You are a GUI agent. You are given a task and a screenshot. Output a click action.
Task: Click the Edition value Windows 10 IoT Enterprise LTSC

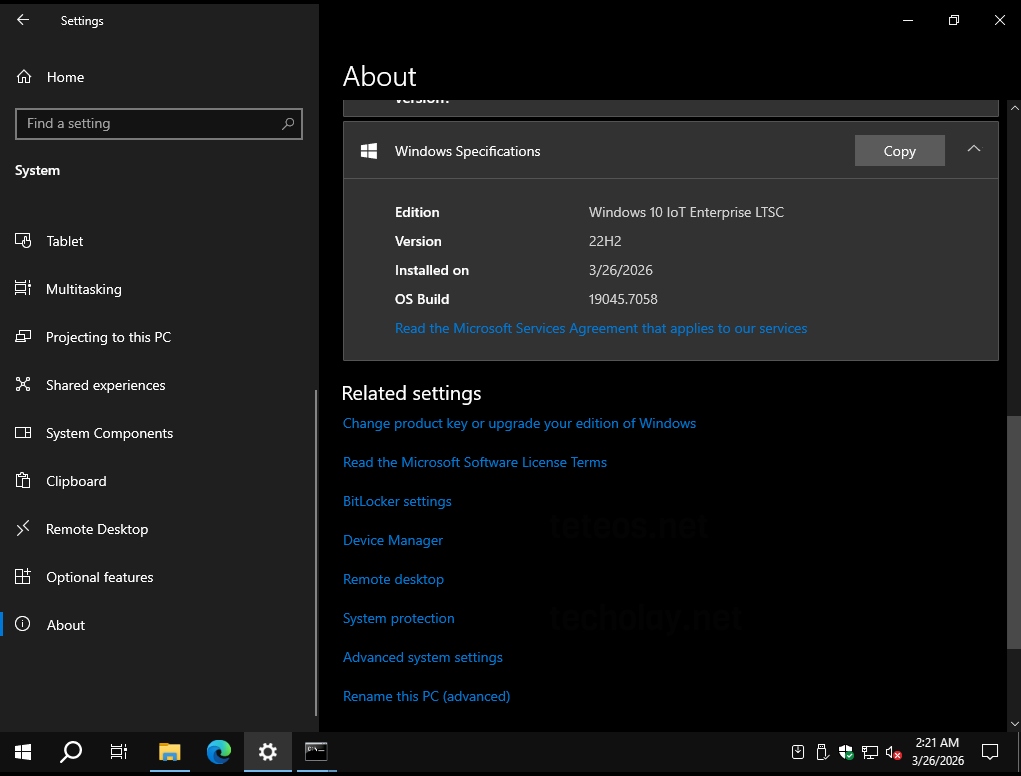coord(686,212)
